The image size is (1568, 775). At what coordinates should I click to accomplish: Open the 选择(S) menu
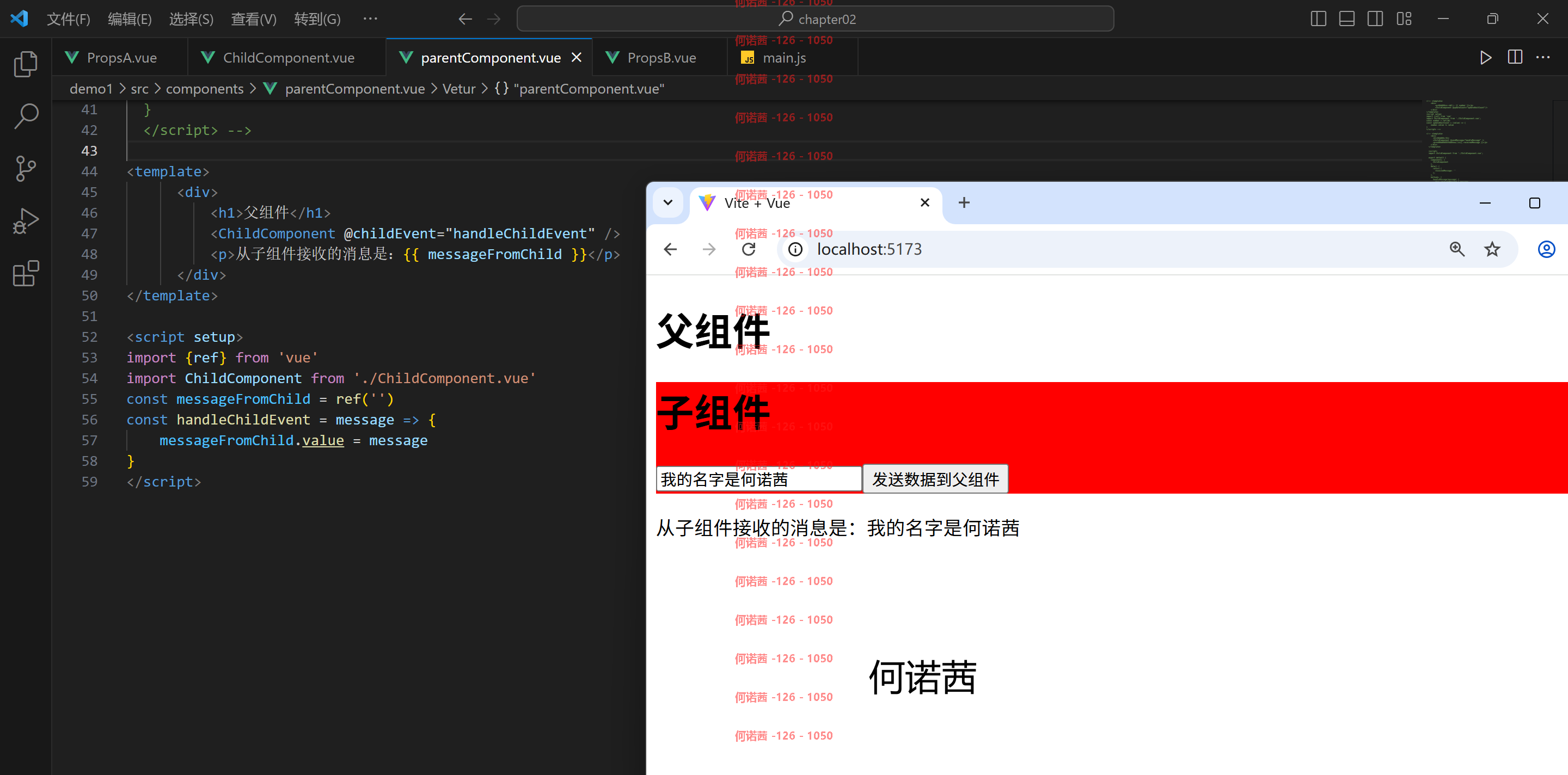coord(191,19)
